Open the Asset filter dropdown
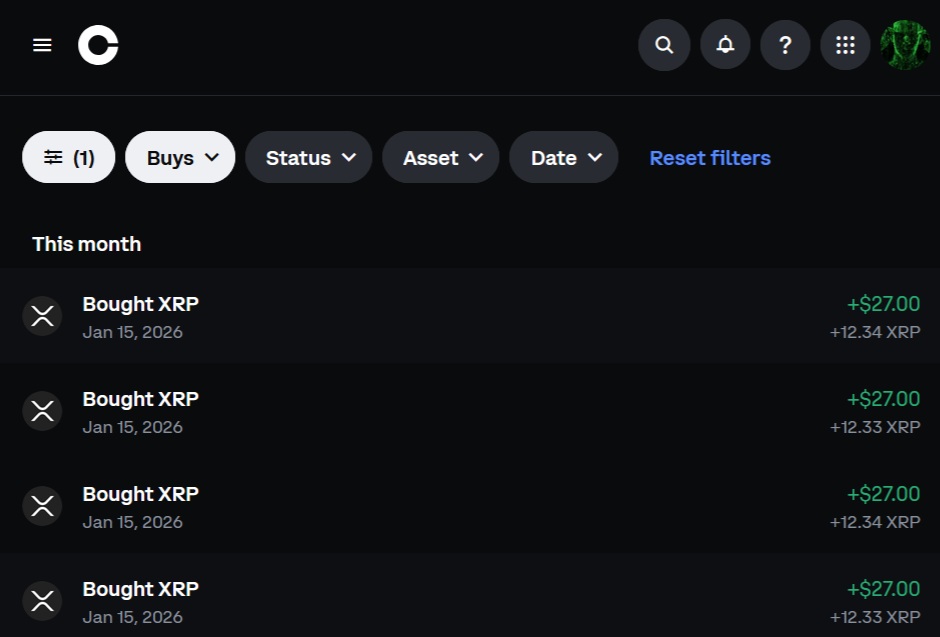Screen dimensions: 940x637 [x=441, y=158]
